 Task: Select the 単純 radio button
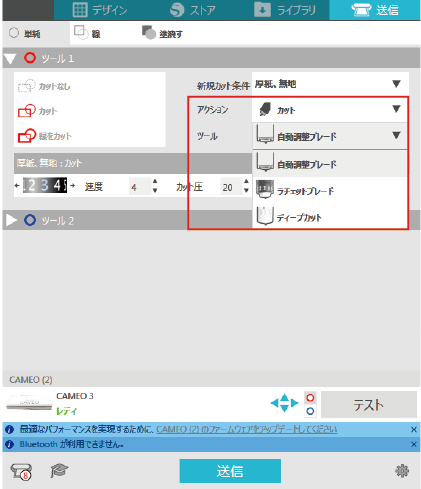tap(14, 33)
